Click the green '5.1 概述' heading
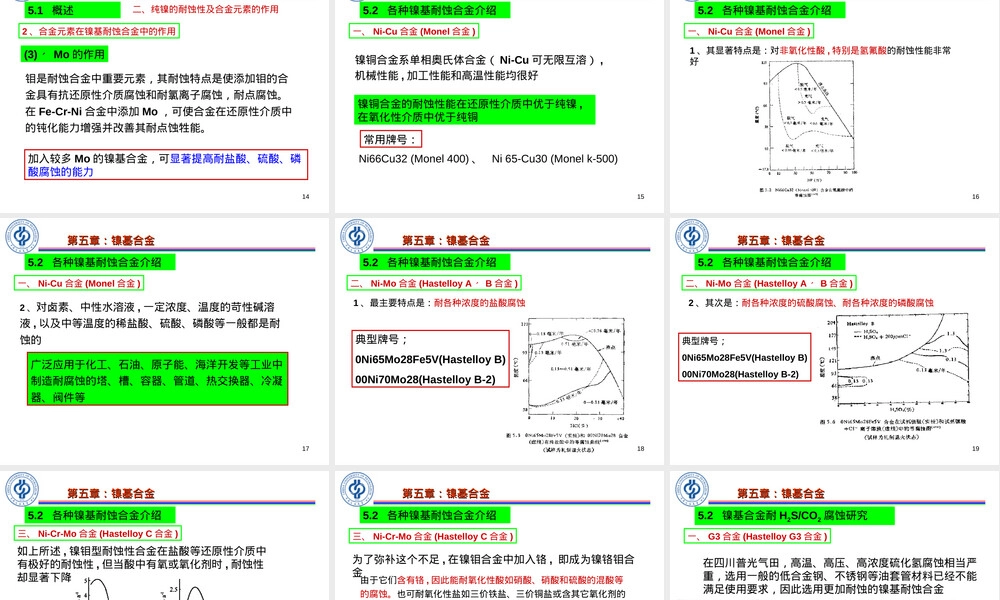 [x=72, y=10]
